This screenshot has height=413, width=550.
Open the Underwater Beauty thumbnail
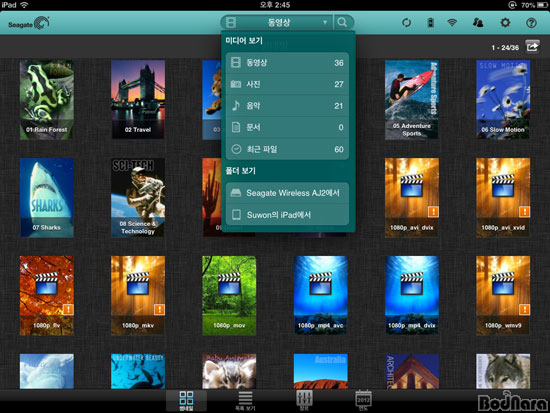click(x=138, y=371)
